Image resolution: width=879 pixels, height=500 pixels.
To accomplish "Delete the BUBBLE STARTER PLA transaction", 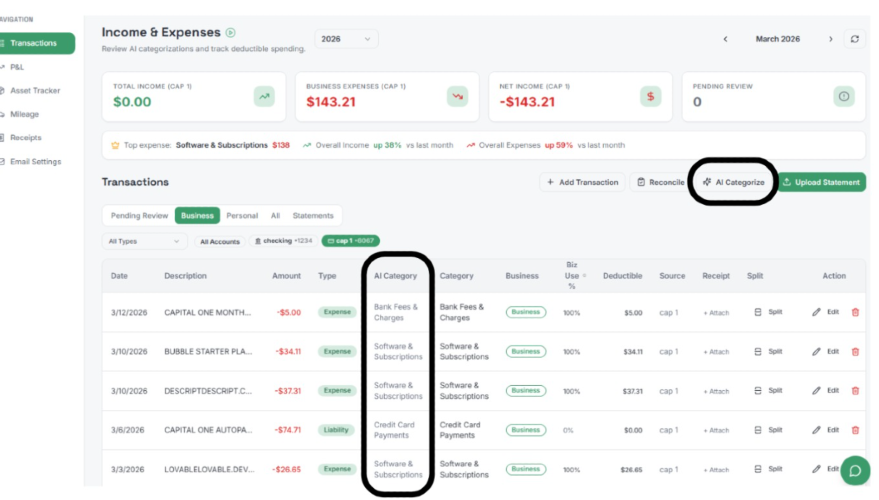I will coord(855,351).
